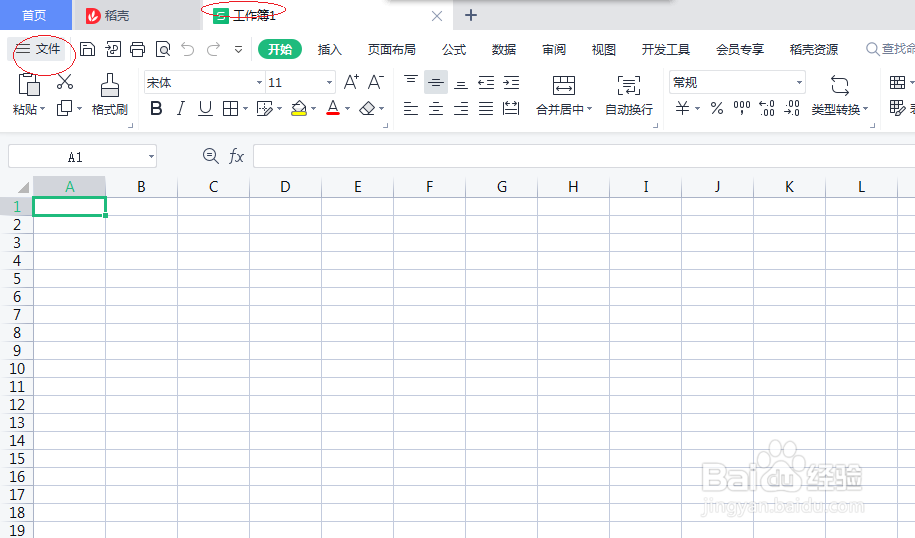Open the 稻壳 document tab

137,15
